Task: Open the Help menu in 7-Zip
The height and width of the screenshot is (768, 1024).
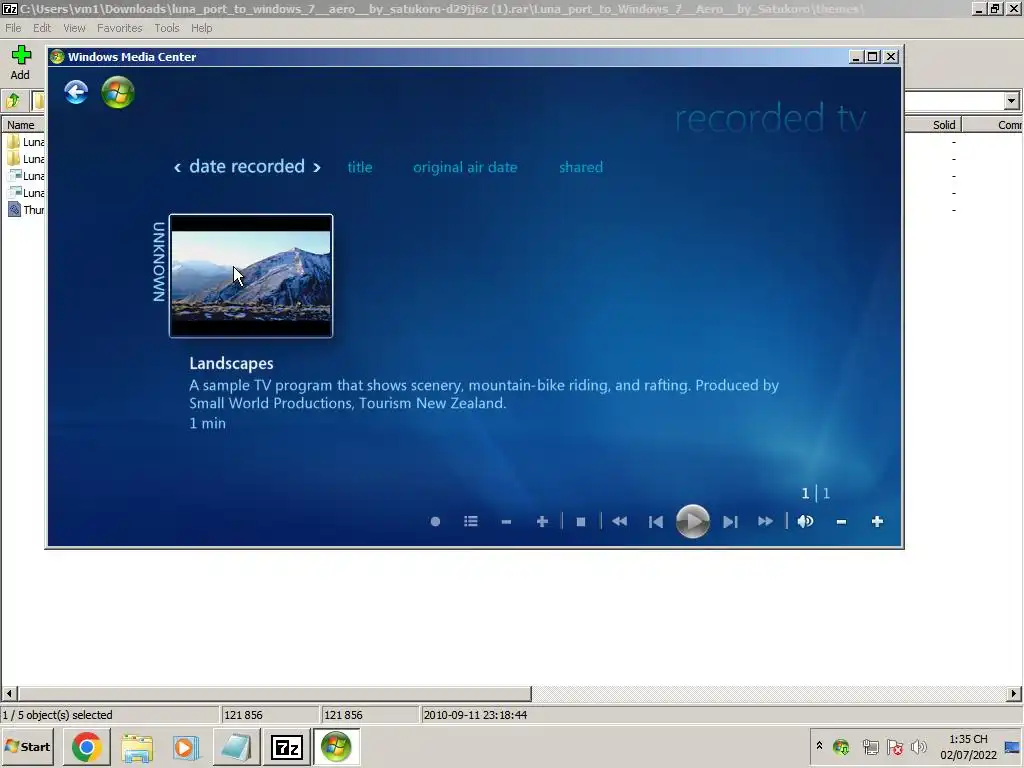Action: [x=201, y=28]
